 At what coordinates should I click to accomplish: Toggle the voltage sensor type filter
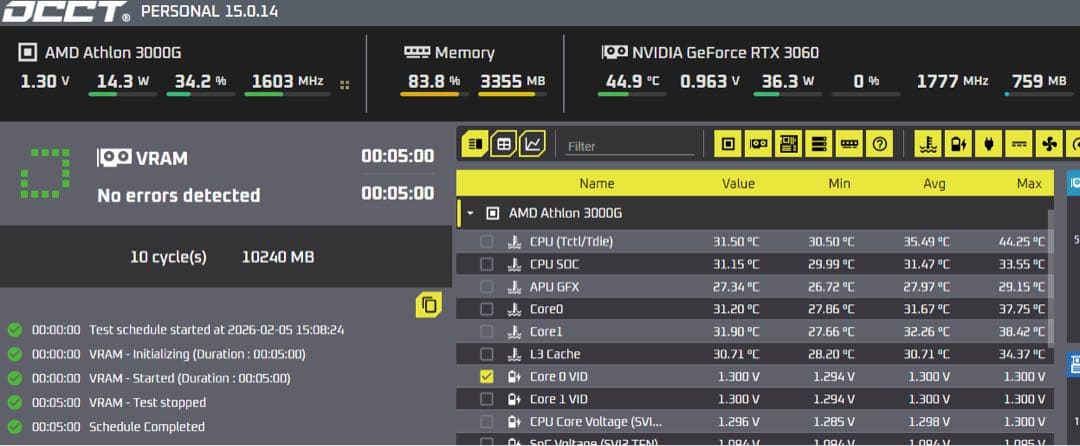[x=959, y=144]
